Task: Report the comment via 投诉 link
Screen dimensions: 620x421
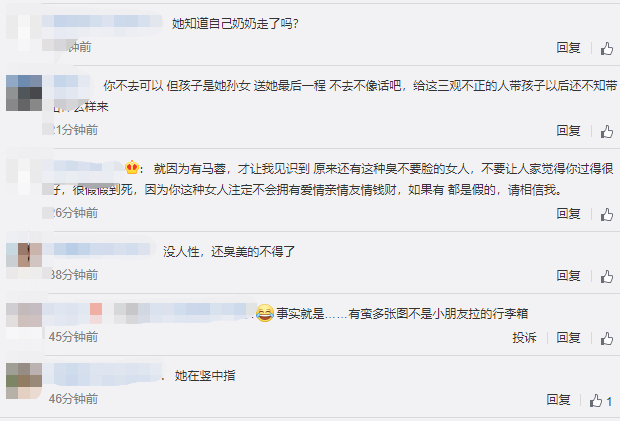Action: [x=524, y=338]
